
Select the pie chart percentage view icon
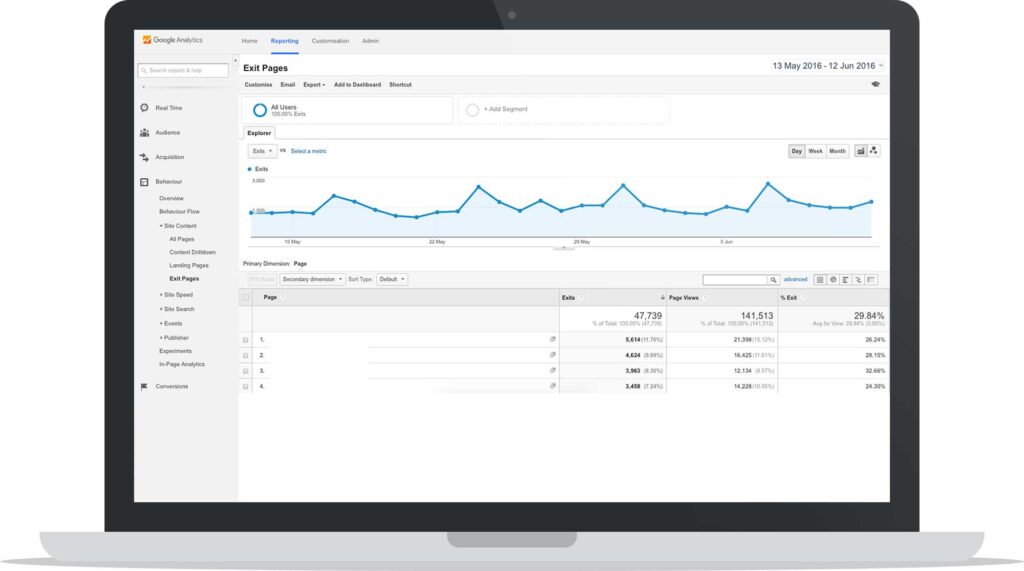(x=833, y=280)
